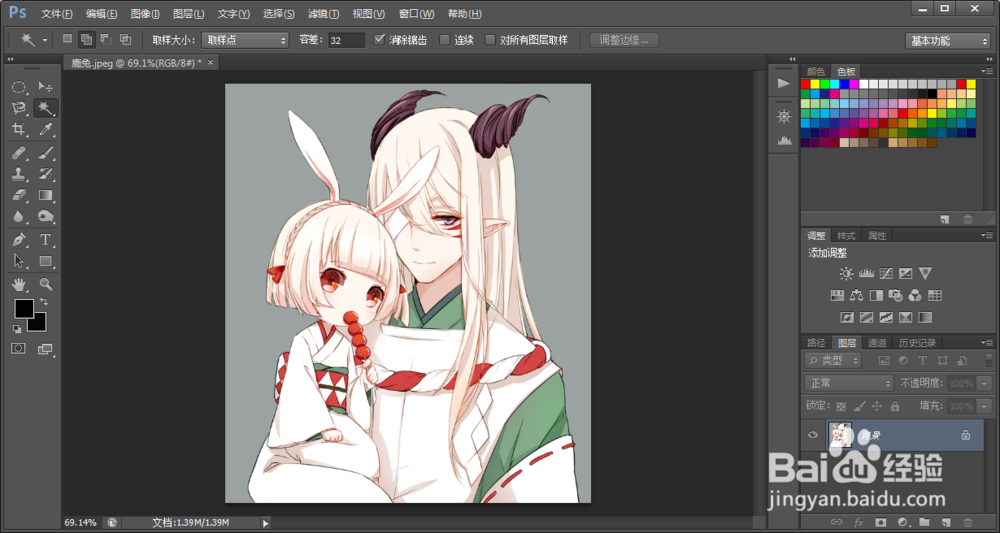Hide the 背景 layer with eye icon

click(x=812, y=435)
